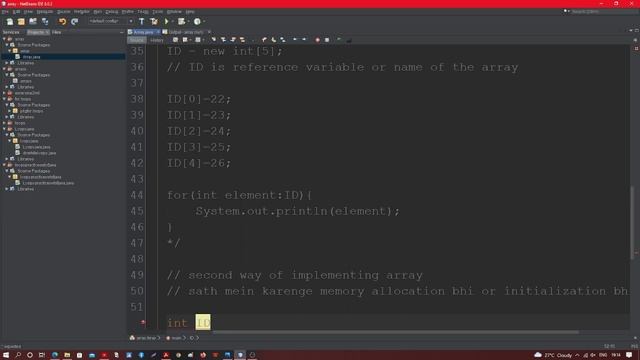Click the main breadcrumb below editor
The width and height of the screenshot is (640, 360).
coord(176,338)
